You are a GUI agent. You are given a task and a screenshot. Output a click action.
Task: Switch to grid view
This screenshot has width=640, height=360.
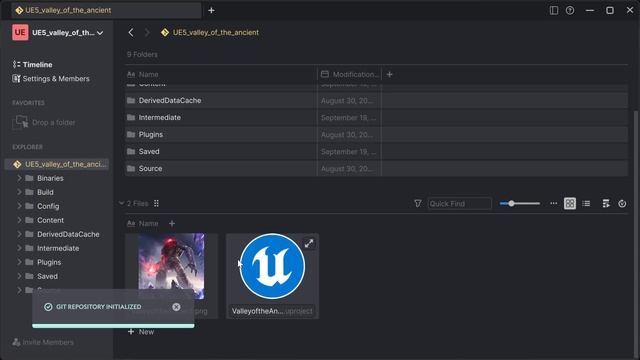click(x=570, y=203)
